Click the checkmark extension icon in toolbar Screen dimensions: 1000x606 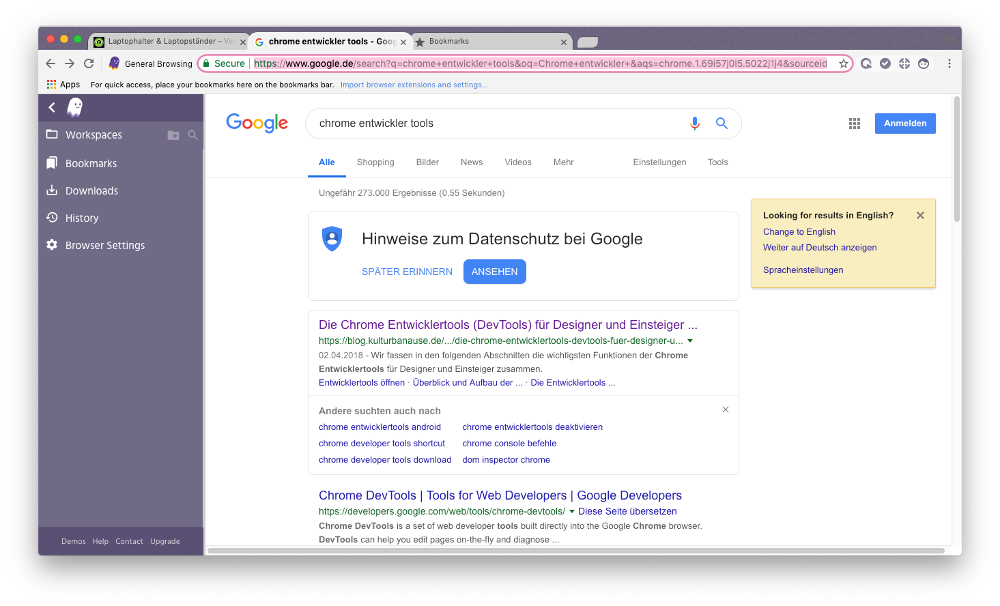pos(885,64)
